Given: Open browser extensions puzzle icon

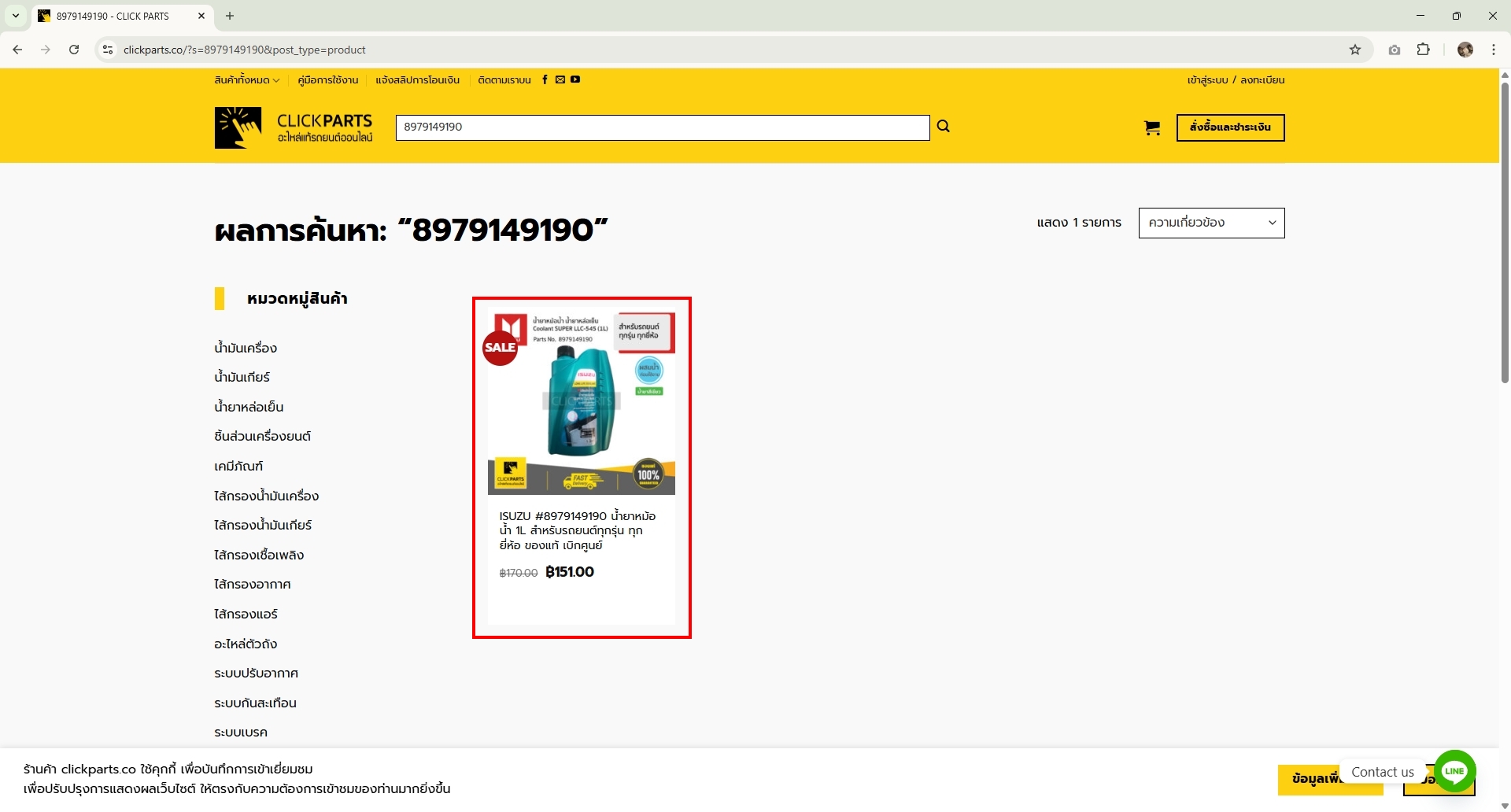Looking at the screenshot, I should [x=1423, y=50].
